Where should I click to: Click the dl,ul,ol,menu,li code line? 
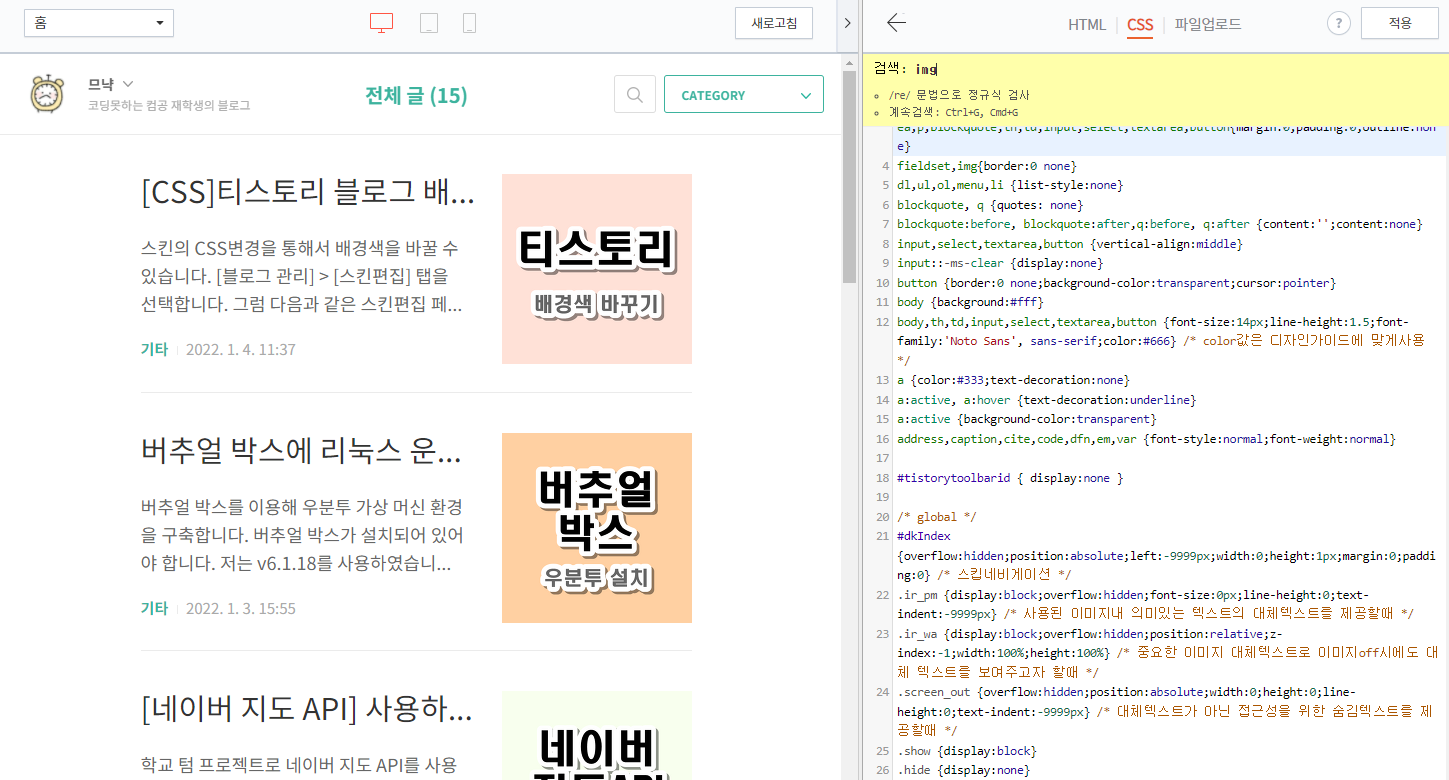coord(1010,185)
